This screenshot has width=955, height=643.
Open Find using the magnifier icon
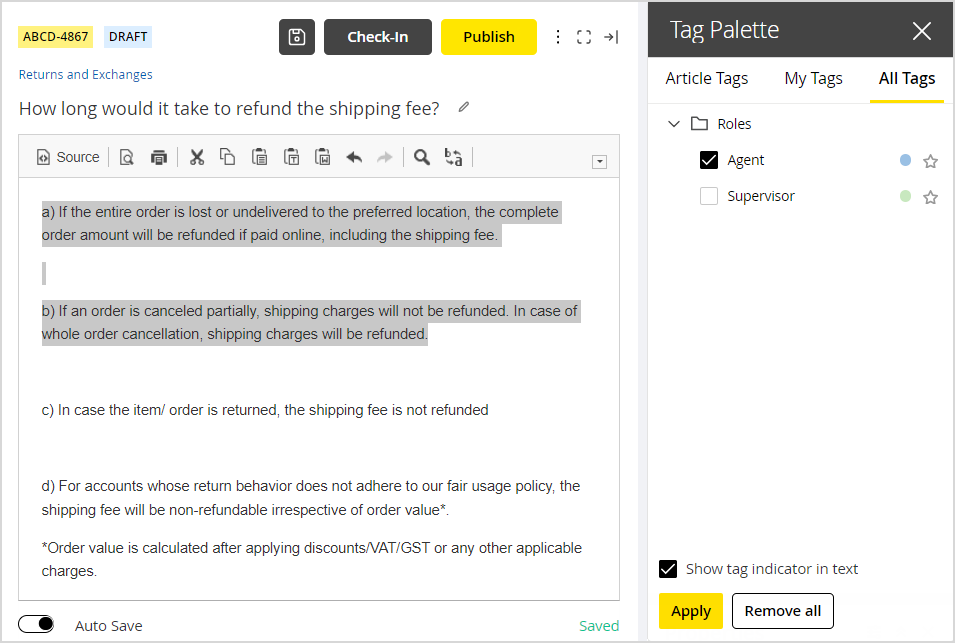(420, 157)
